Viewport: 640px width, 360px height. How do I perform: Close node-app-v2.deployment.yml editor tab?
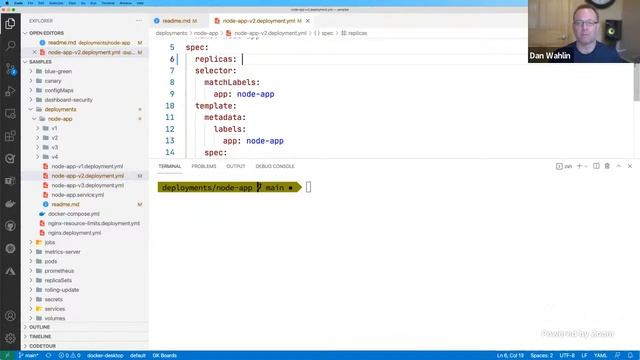[308, 21]
